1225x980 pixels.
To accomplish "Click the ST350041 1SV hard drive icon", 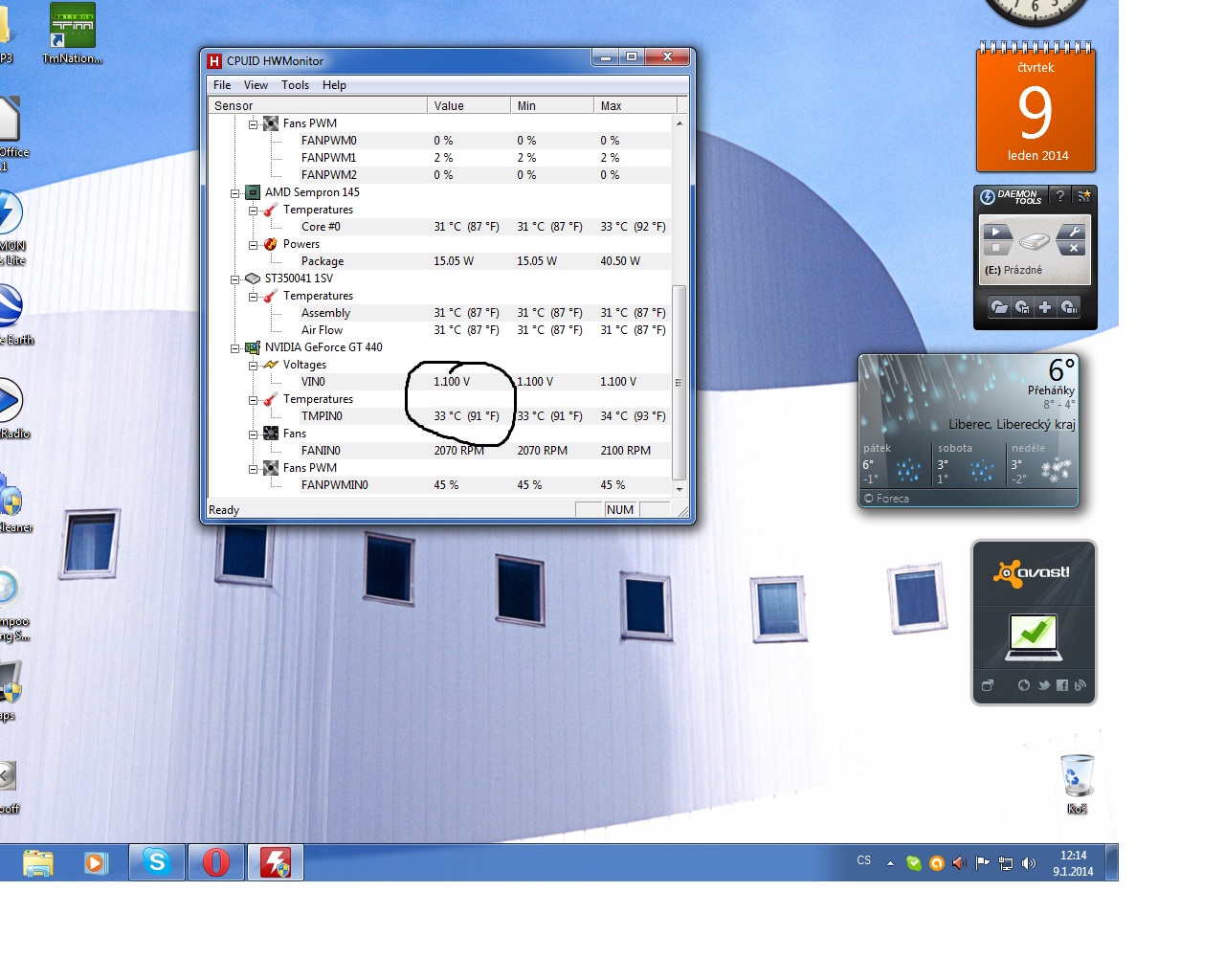I will coord(253,278).
